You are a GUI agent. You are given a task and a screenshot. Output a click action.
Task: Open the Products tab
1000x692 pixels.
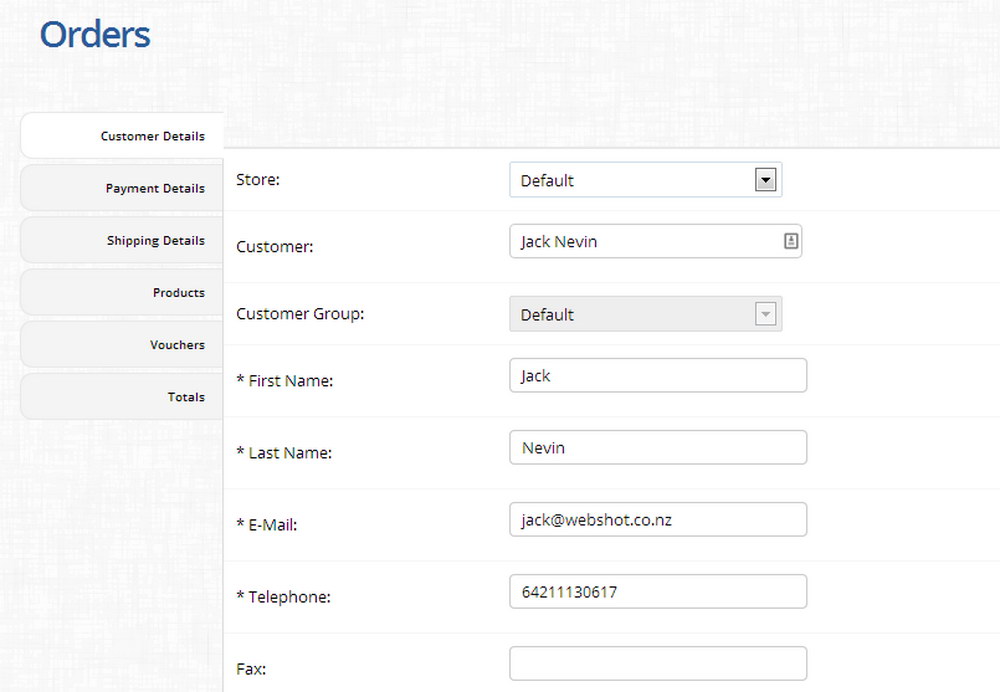tap(122, 293)
